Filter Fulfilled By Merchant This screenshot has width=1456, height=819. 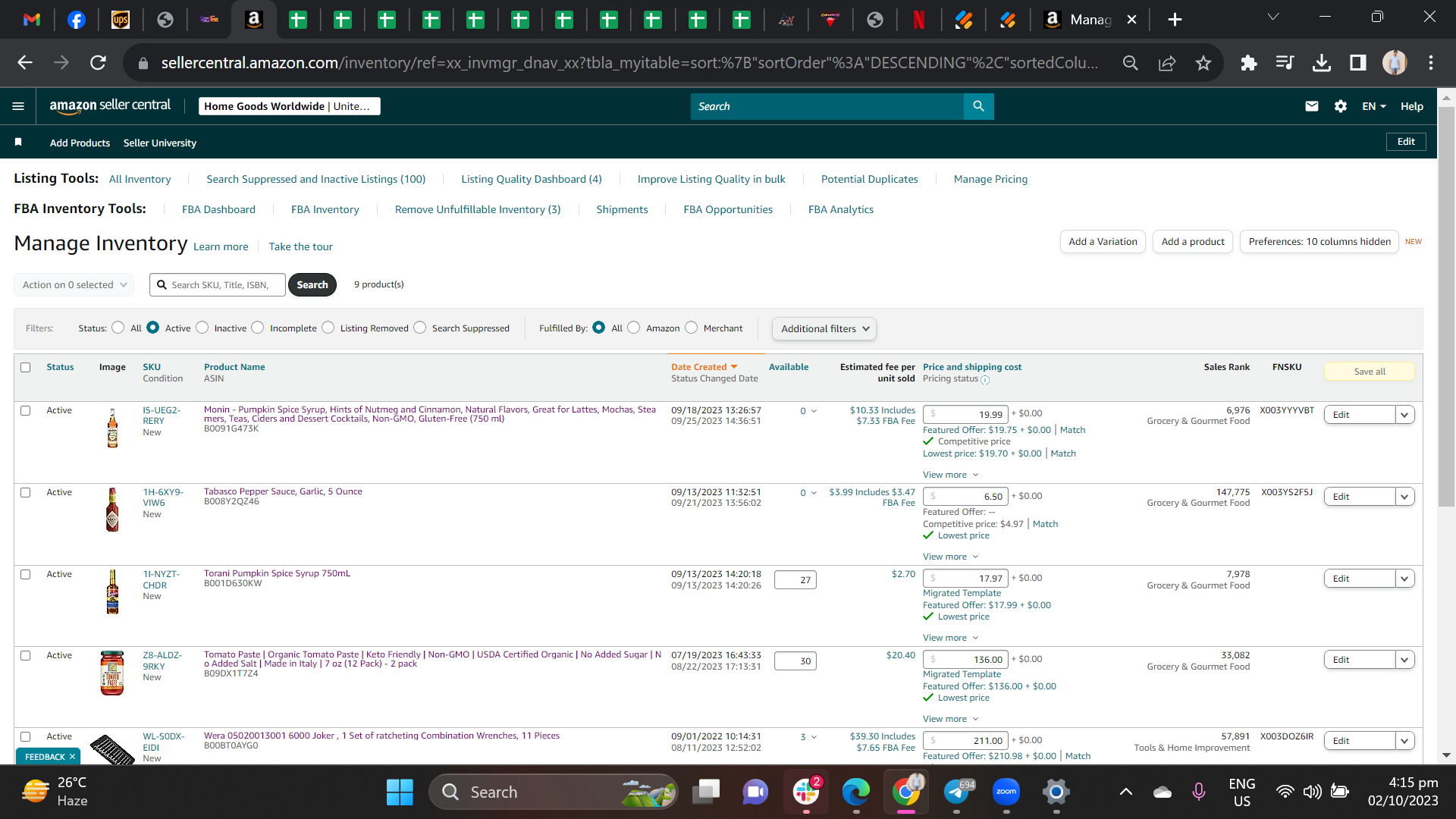(691, 328)
